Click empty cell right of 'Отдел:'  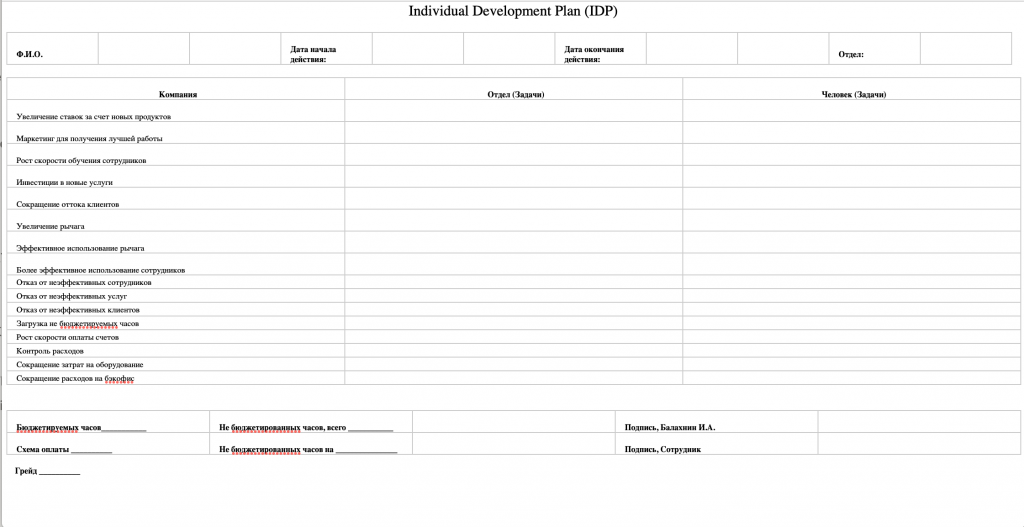(966, 49)
